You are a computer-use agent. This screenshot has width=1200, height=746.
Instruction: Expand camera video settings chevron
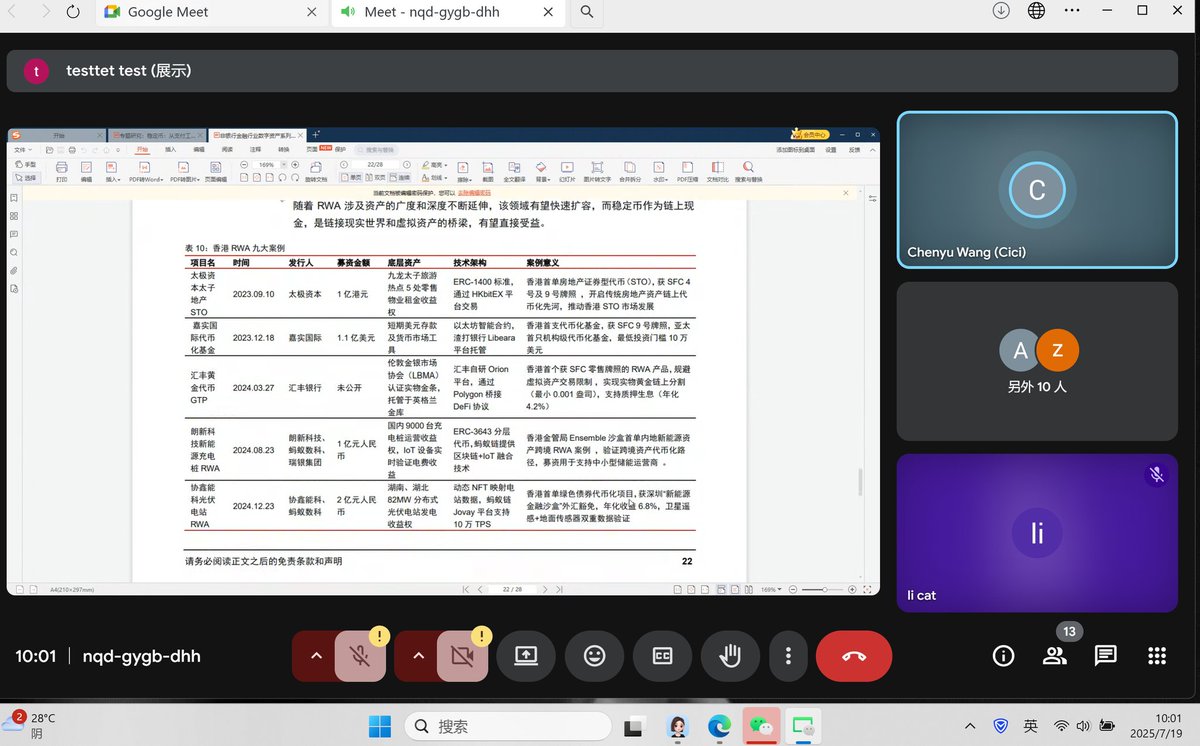[x=418, y=656]
